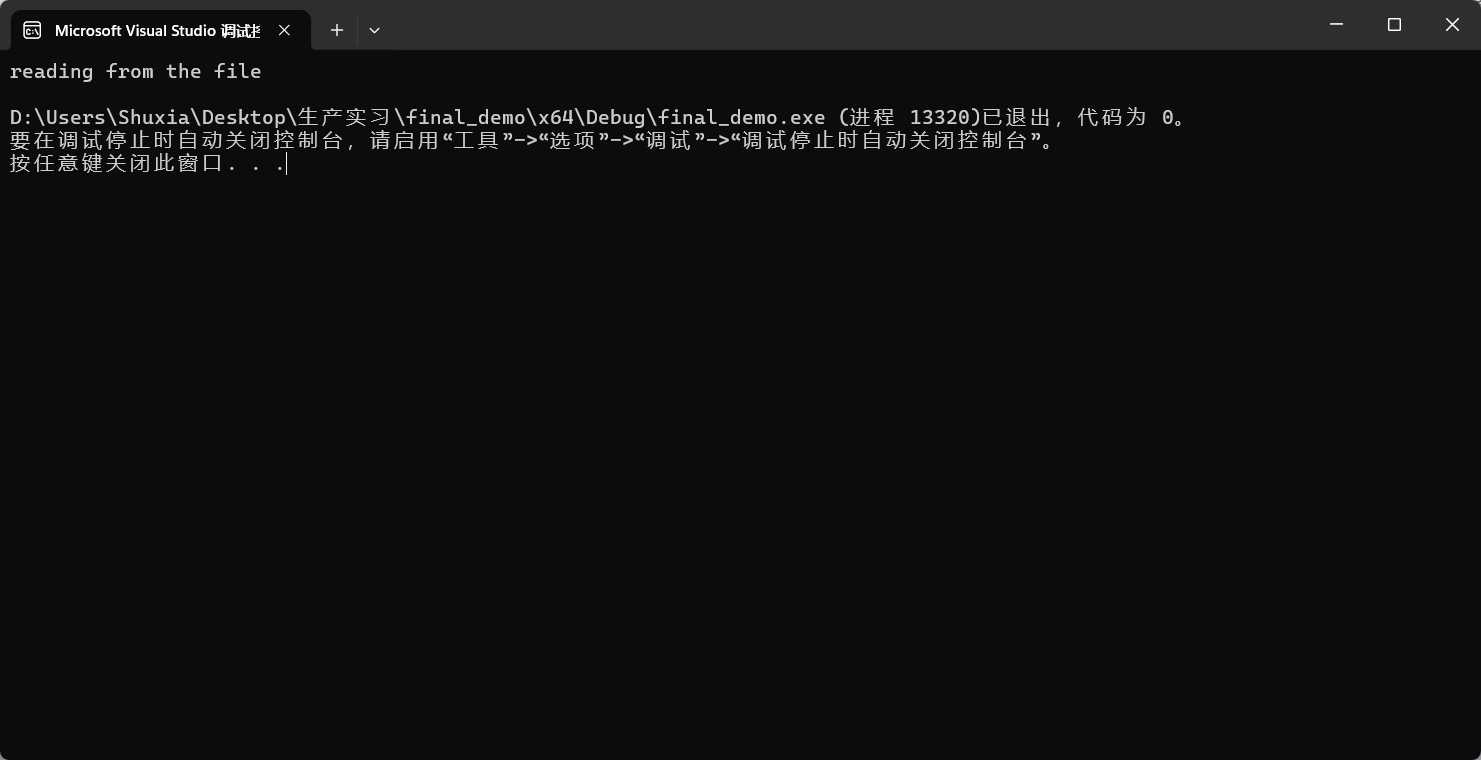Click the 生产实习 folder name in path
1481x760 pixels.
[344, 117]
